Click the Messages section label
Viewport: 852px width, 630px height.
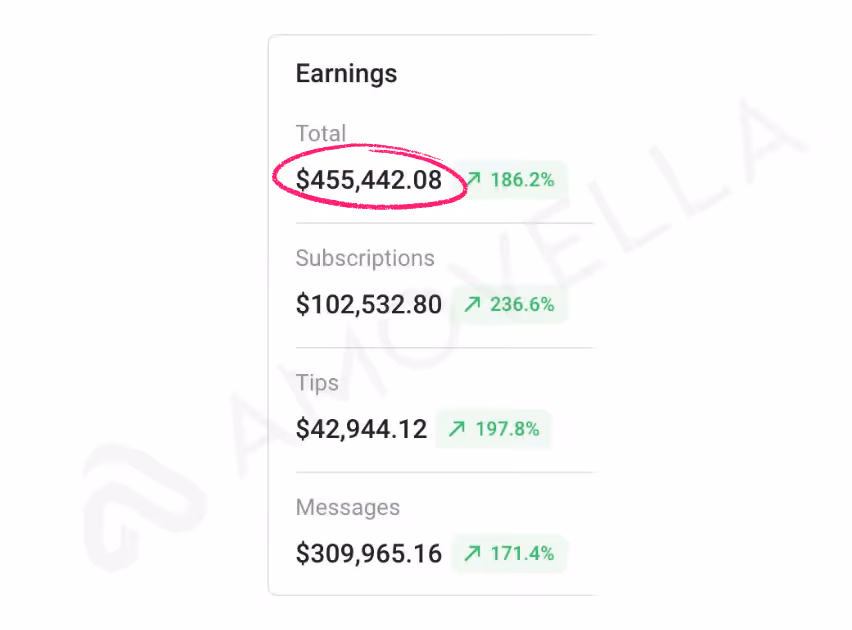point(348,507)
